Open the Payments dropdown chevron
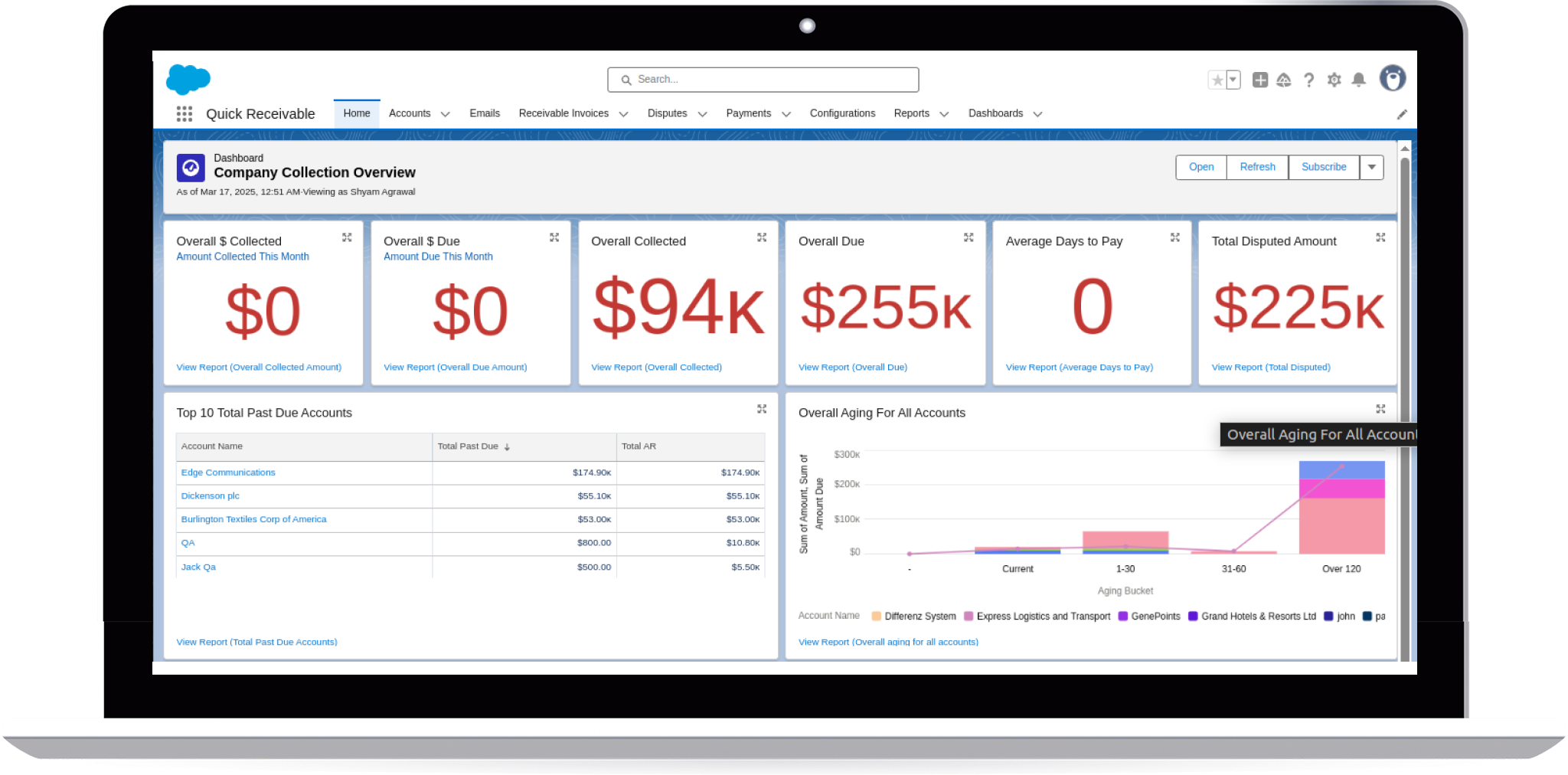This screenshot has width=1568, height=775. tap(786, 113)
